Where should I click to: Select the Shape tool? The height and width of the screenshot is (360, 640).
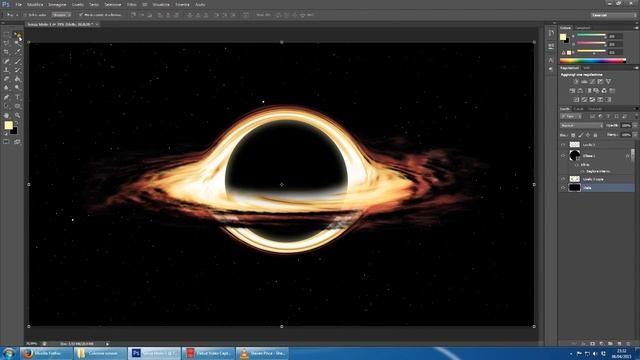18,106
